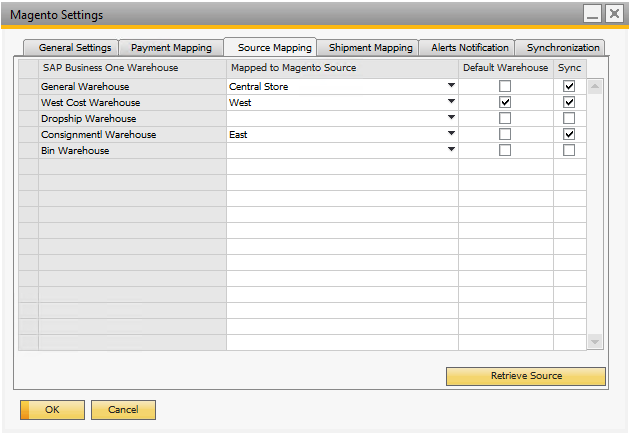Image resolution: width=629 pixels, height=433 pixels.
Task: Confirm settings with the OK button
Action: pyautogui.click(x=52, y=409)
